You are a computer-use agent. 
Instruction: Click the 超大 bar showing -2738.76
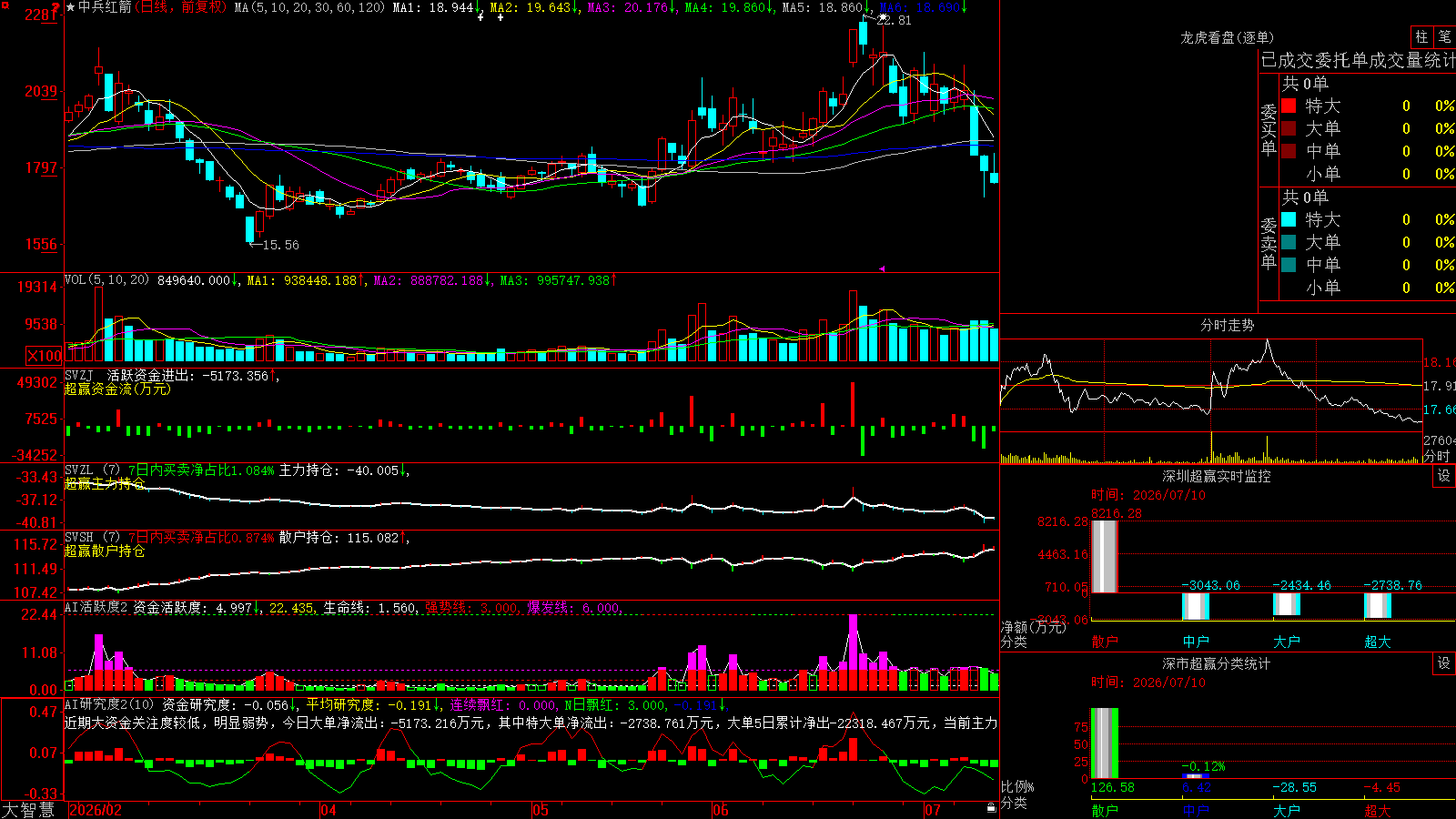(1378, 605)
